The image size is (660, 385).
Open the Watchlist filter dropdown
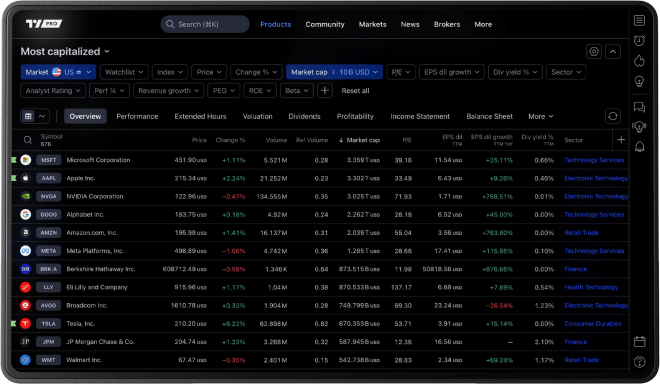(124, 72)
